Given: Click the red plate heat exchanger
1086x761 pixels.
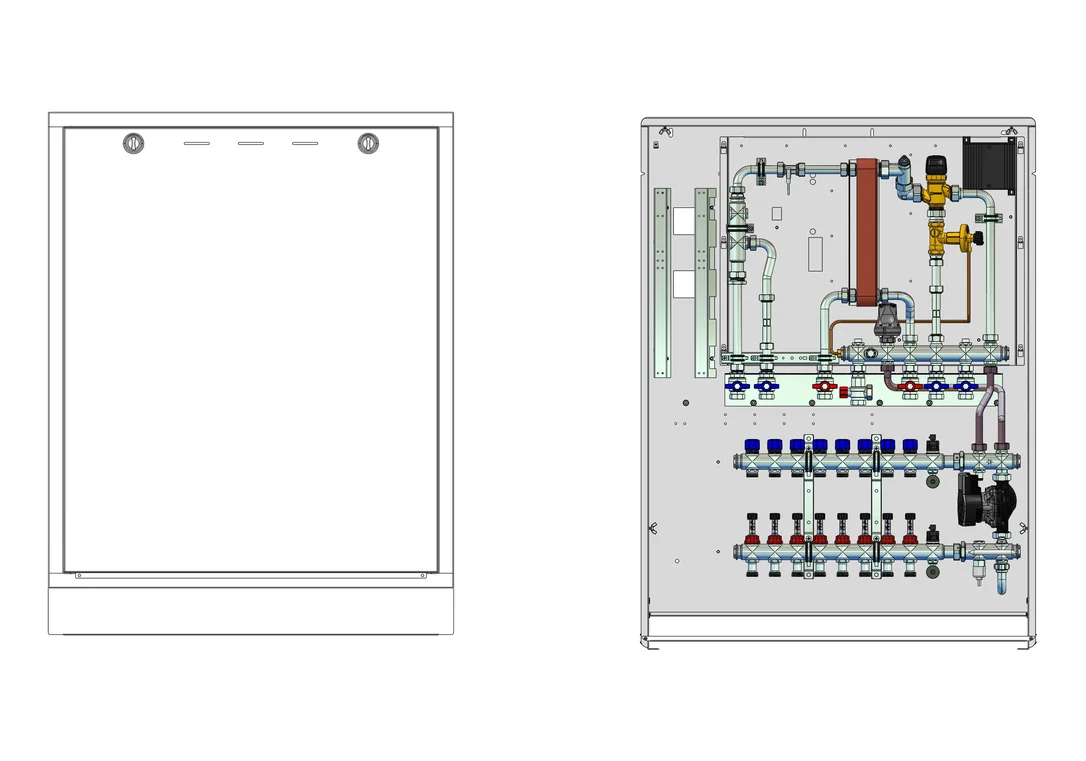Looking at the screenshot, I should point(867,233).
